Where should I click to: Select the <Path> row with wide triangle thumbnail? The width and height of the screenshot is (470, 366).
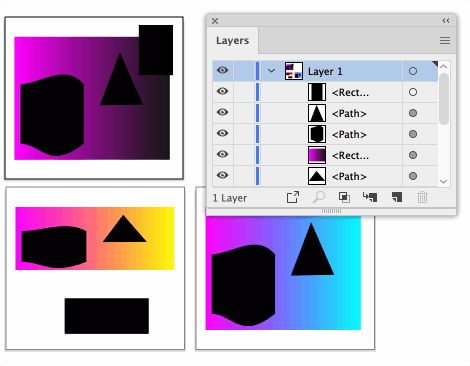[325, 176]
